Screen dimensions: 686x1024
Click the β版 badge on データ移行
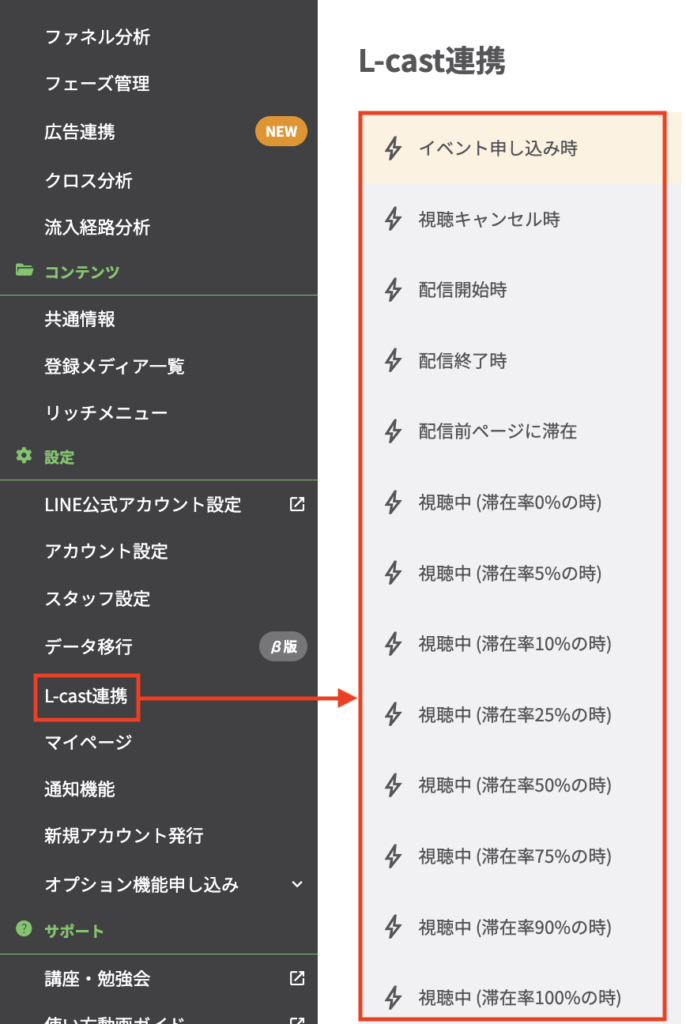283,647
